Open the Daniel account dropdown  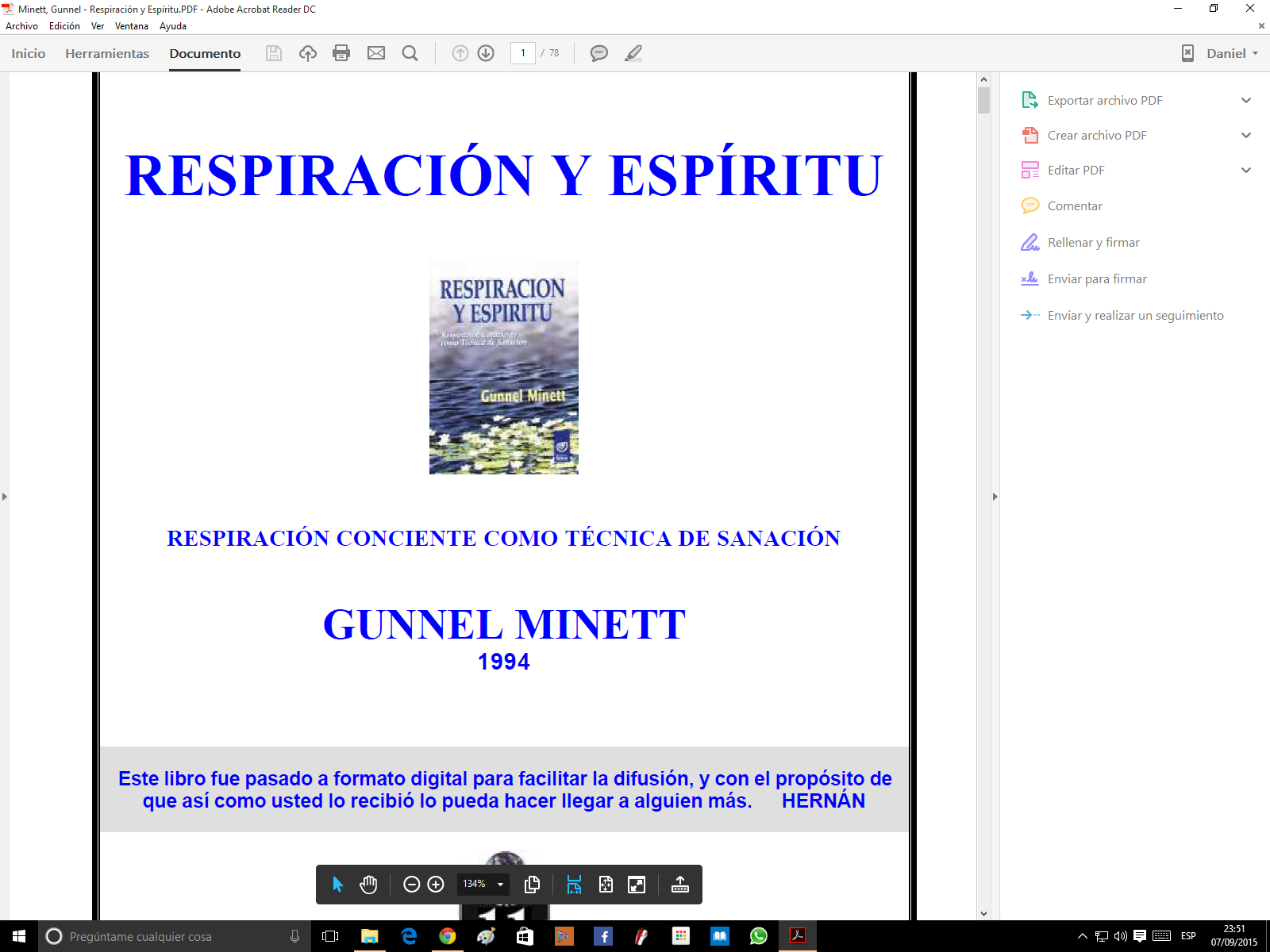(1232, 53)
